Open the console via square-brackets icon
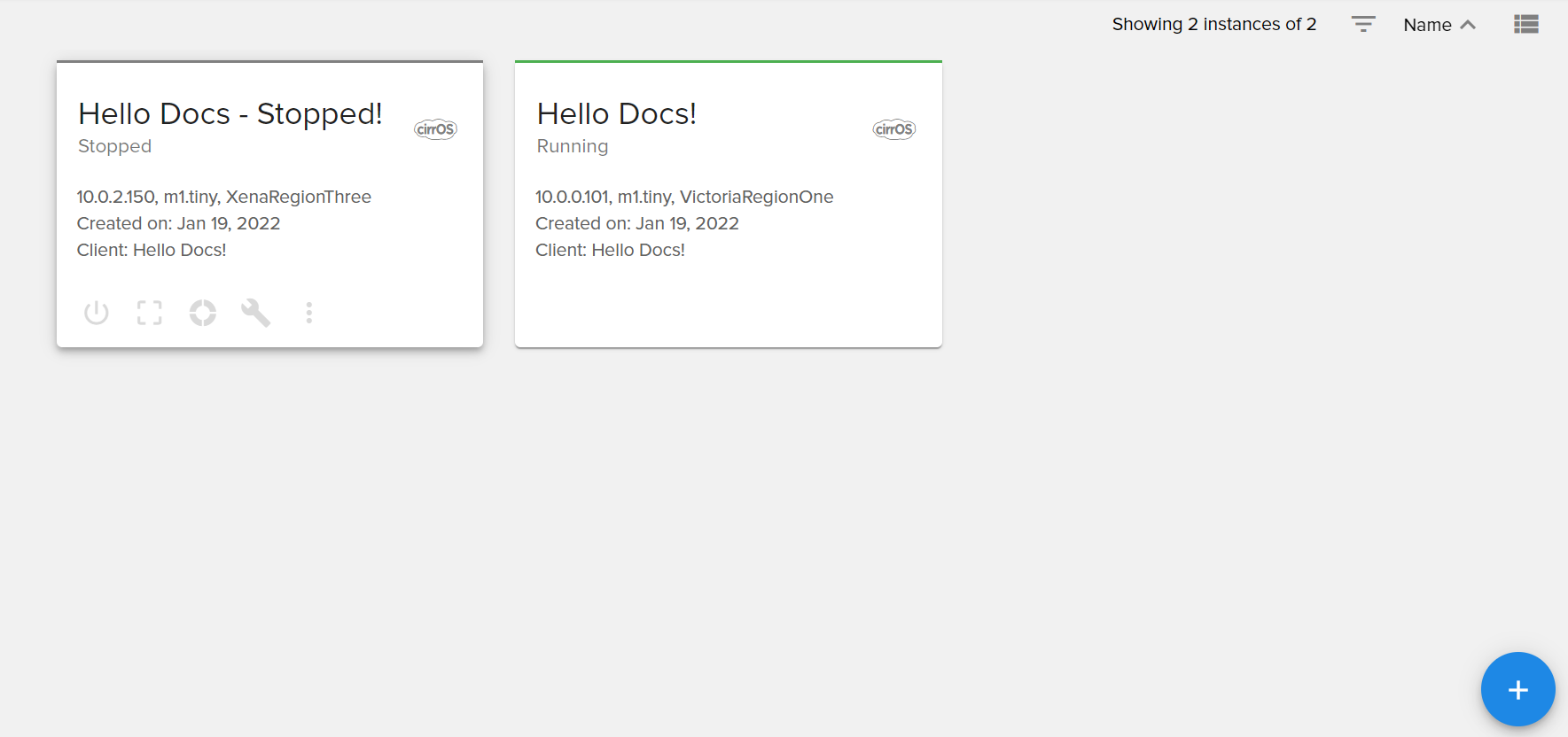1568x737 pixels. 150,313
